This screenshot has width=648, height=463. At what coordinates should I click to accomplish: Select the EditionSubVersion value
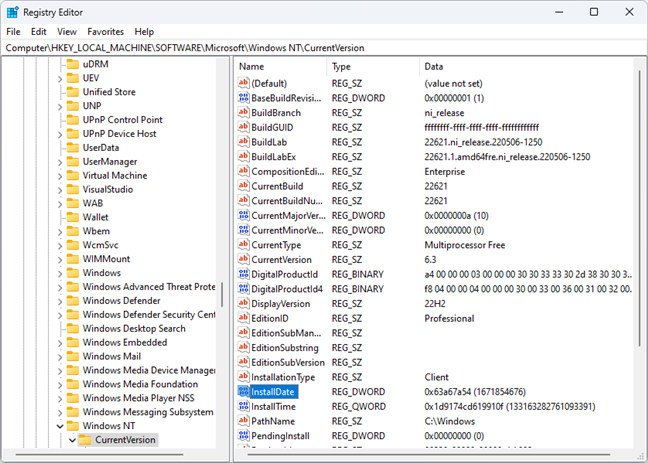click(x=288, y=362)
